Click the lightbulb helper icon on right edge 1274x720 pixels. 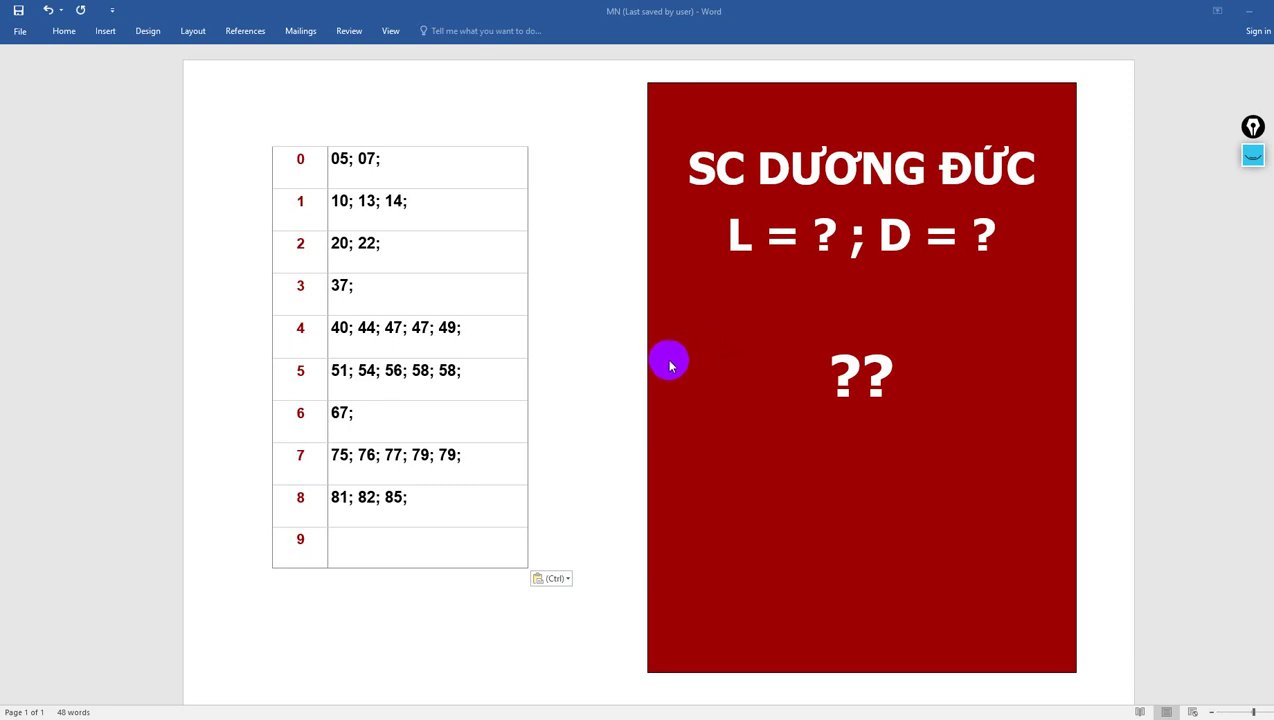coord(1253,126)
